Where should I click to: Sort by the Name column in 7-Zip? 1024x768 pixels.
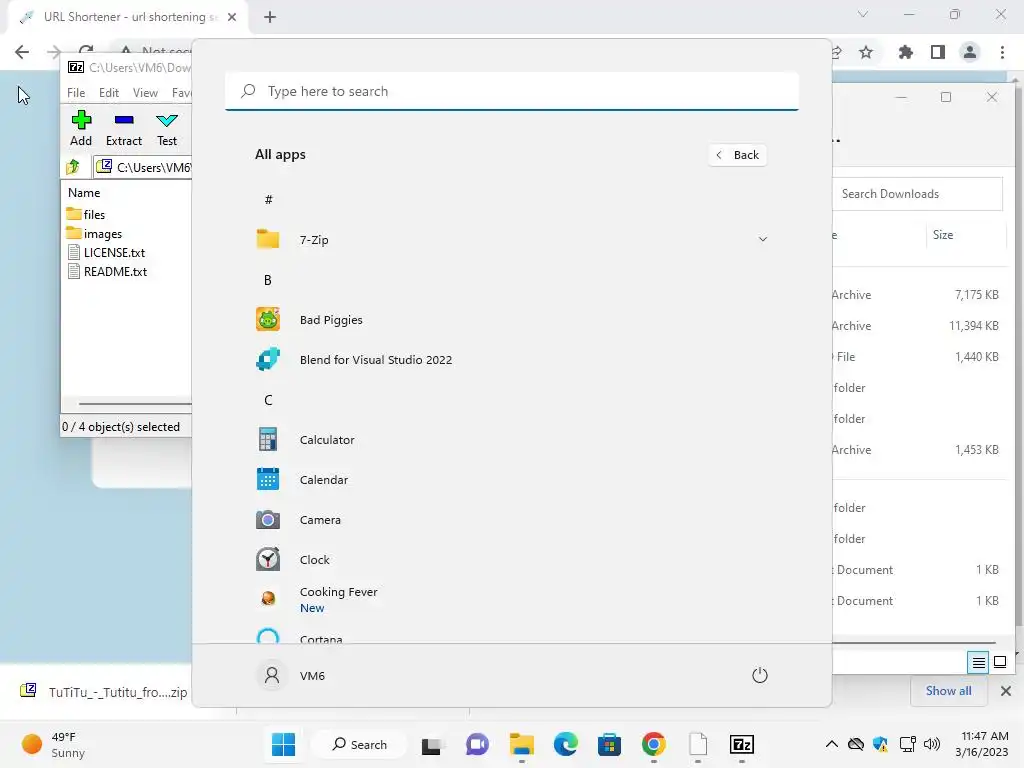pyautogui.click(x=84, y=193)
